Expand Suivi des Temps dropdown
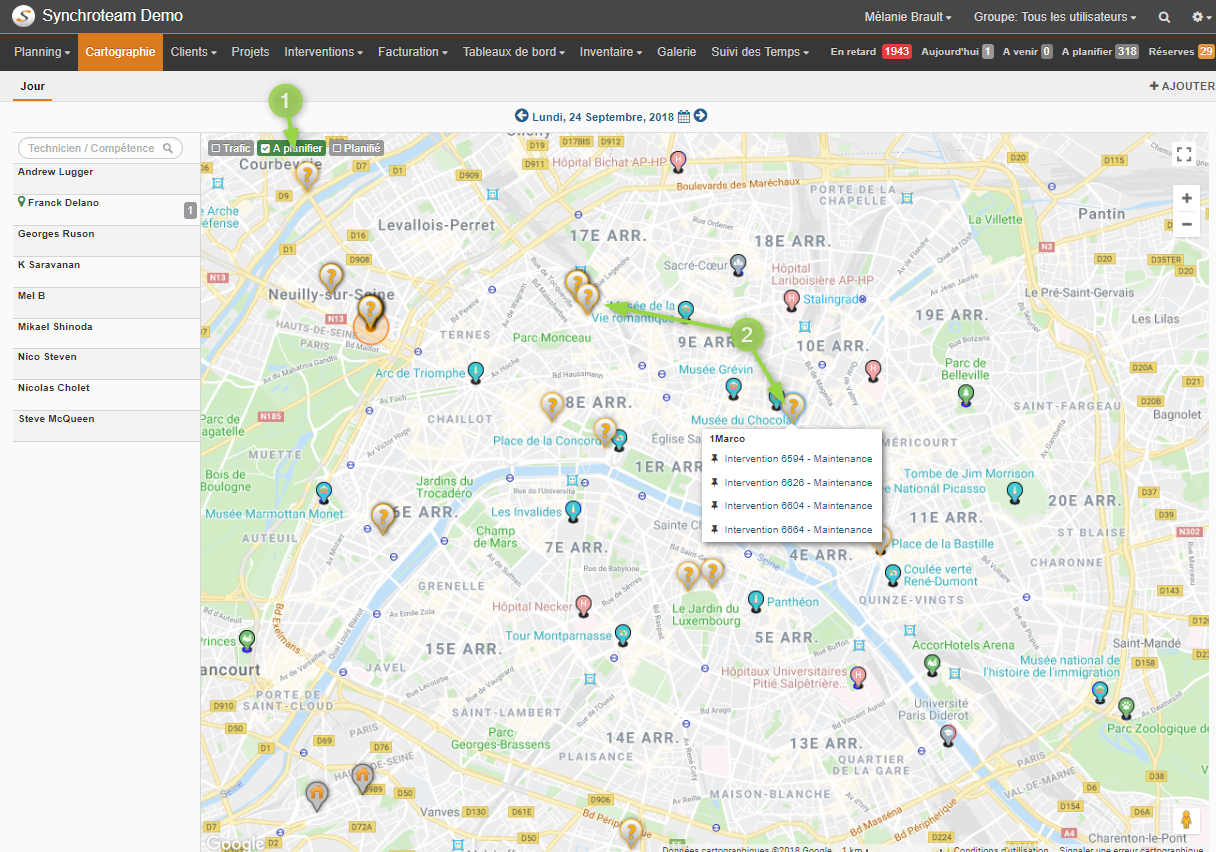The height and width of the screenshot is (852, 1216). pos(760,52)
